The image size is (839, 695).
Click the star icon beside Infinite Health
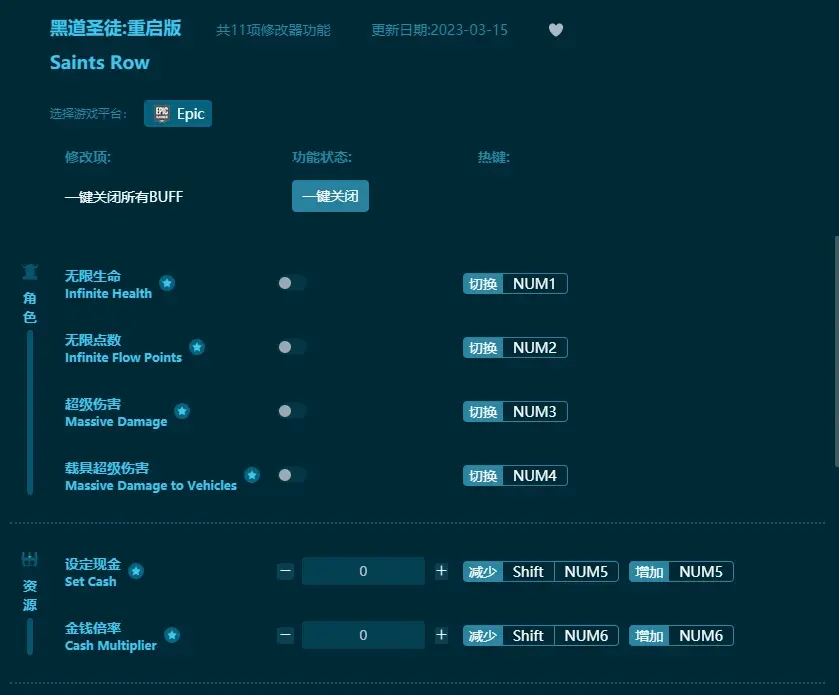167,283
